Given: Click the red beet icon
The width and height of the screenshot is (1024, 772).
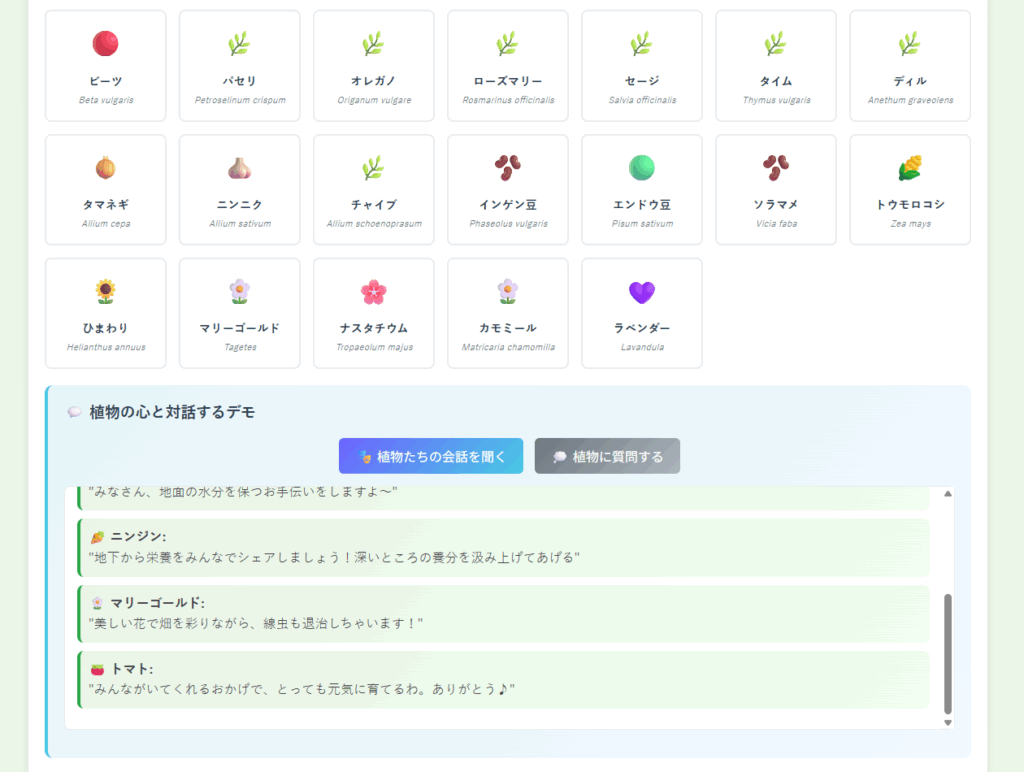Looking at the screenshot, I should 105,43.
